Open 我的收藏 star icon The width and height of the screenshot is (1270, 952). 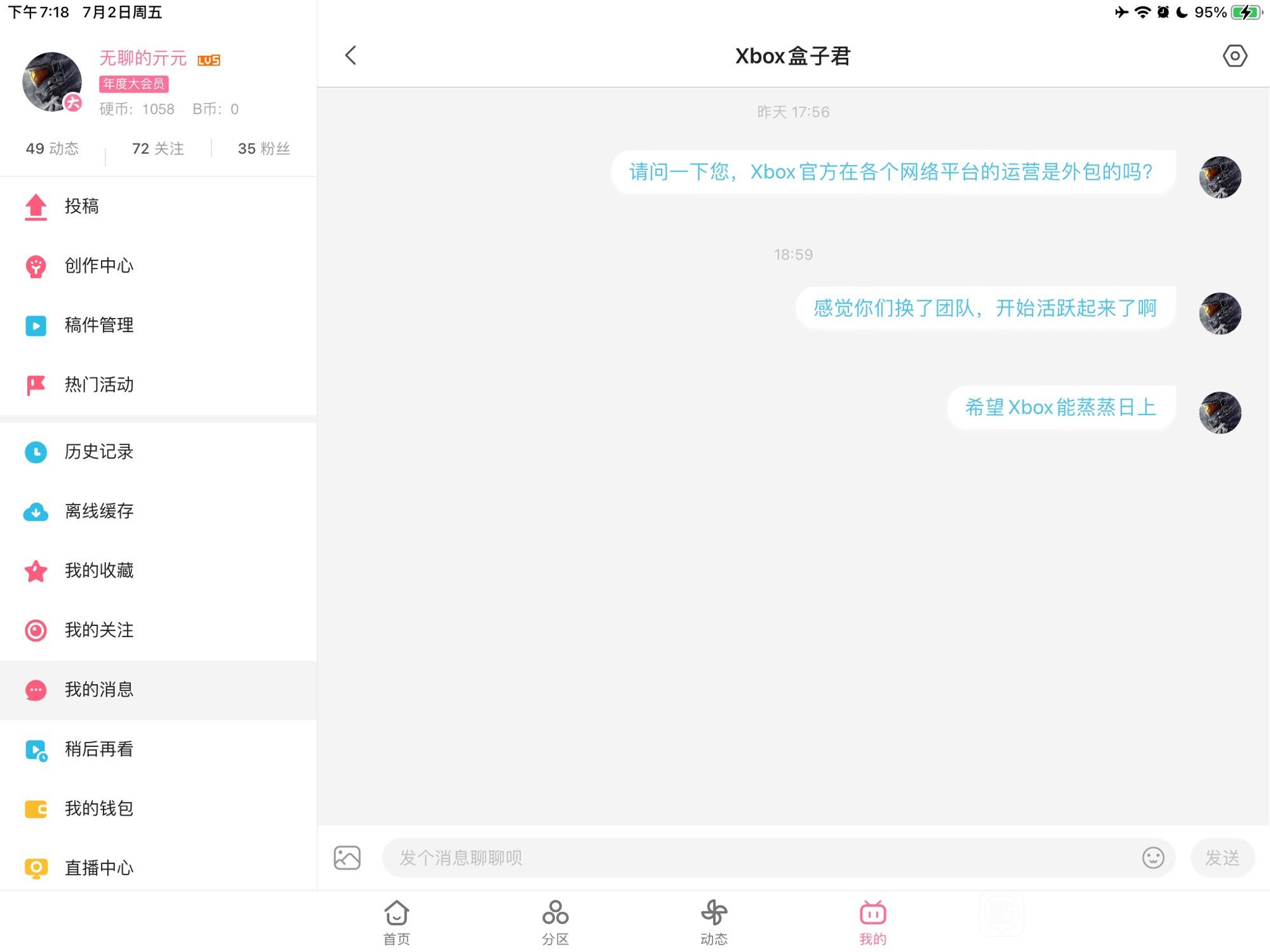click(36, 571)
